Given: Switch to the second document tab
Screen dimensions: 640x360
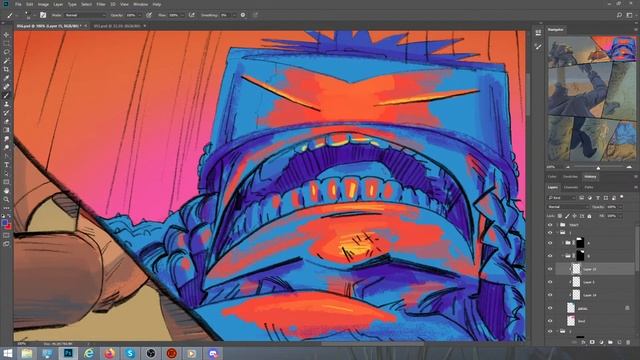Looking at the screenshot, I should tap(117, 26).
